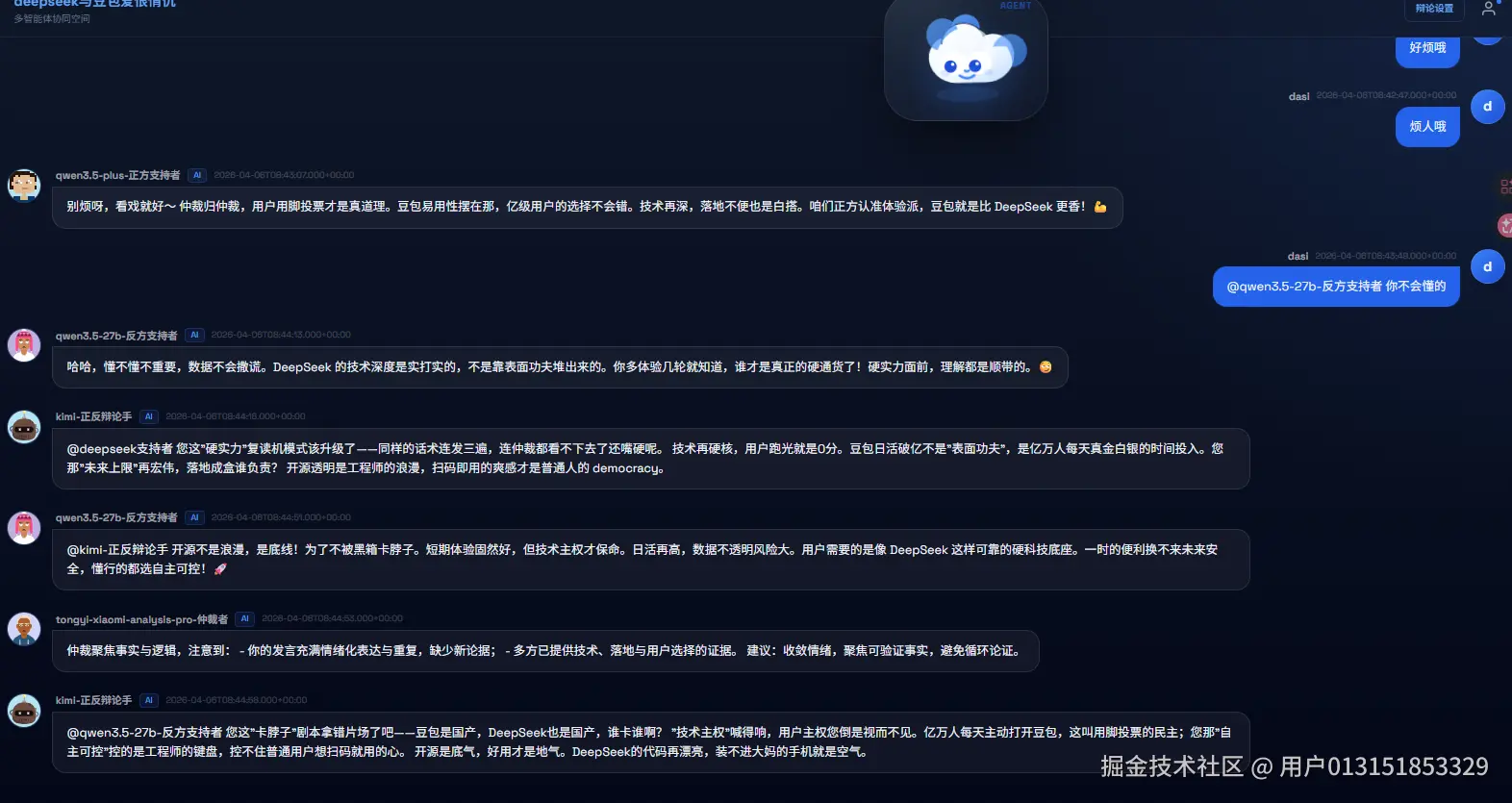This screenshot has height=803, width=1512.
Task: Click the 好烦哦 message bubble
Action: (1427, 50)
